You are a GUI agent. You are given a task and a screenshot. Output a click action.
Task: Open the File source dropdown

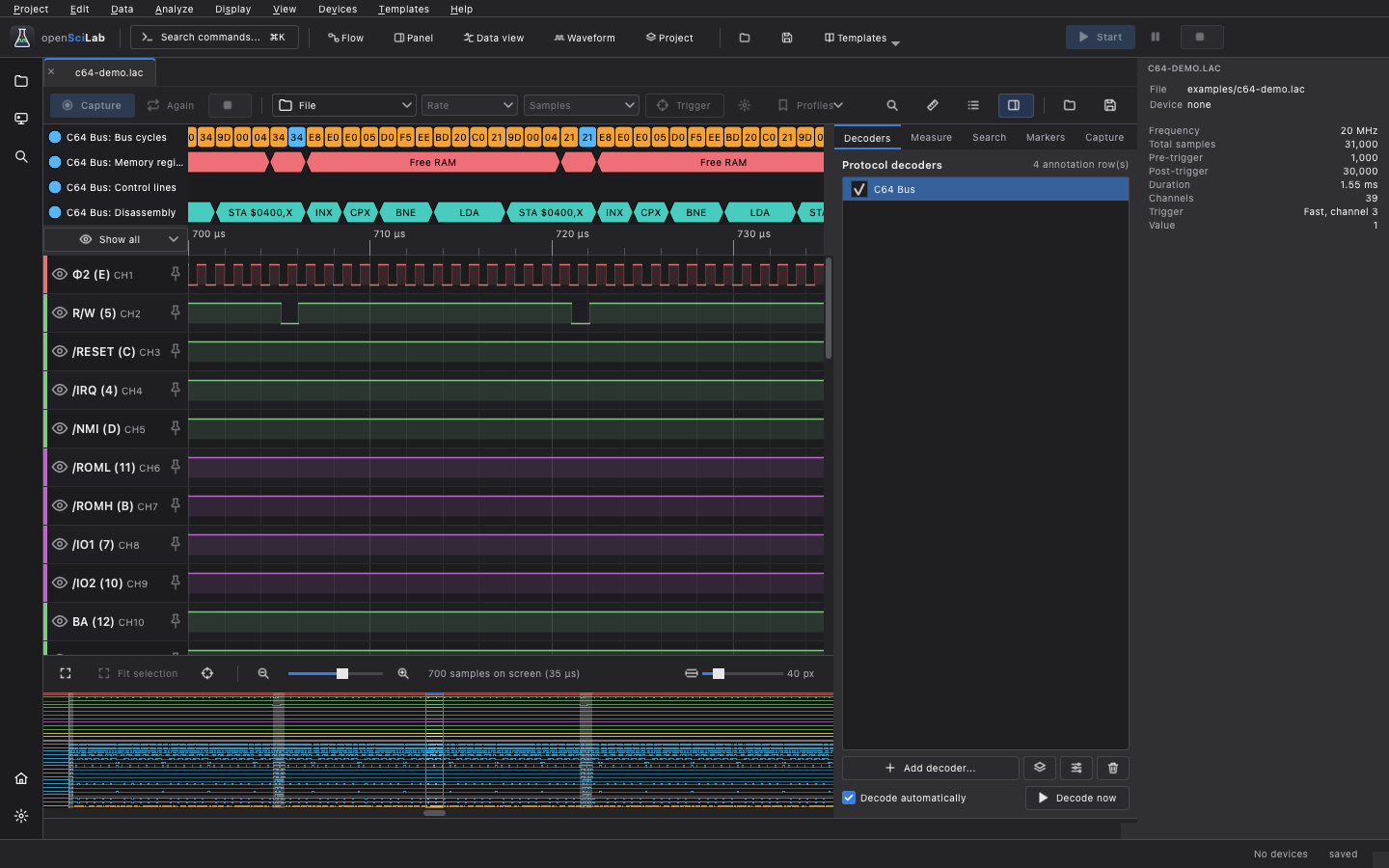click(x=344, y=105)
